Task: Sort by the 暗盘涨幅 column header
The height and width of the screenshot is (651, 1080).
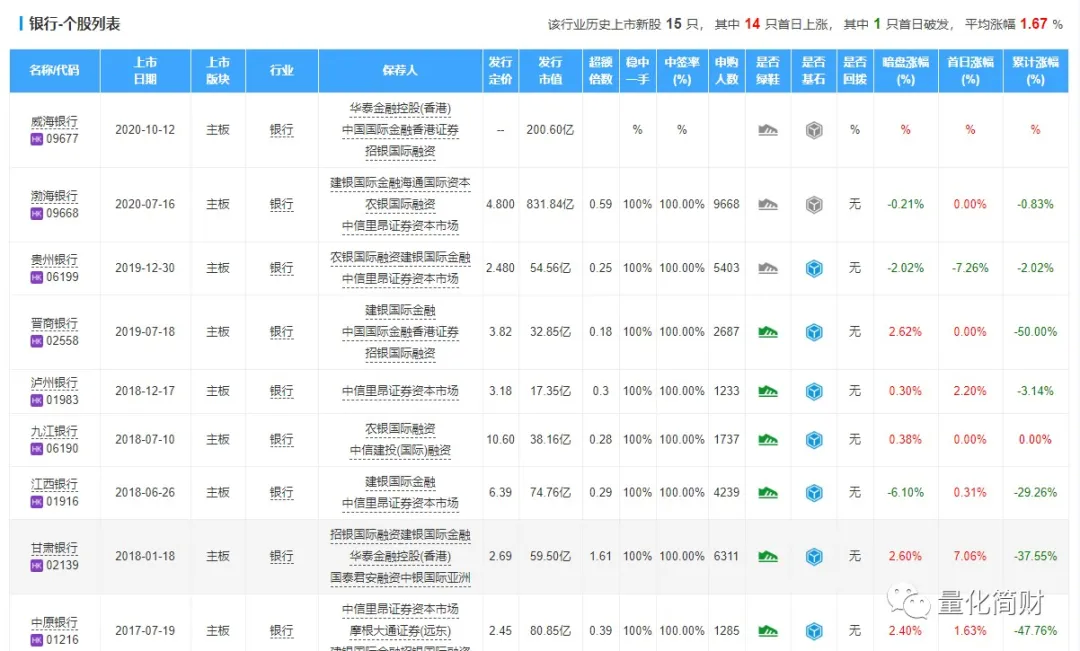Action: pos(906,70)
